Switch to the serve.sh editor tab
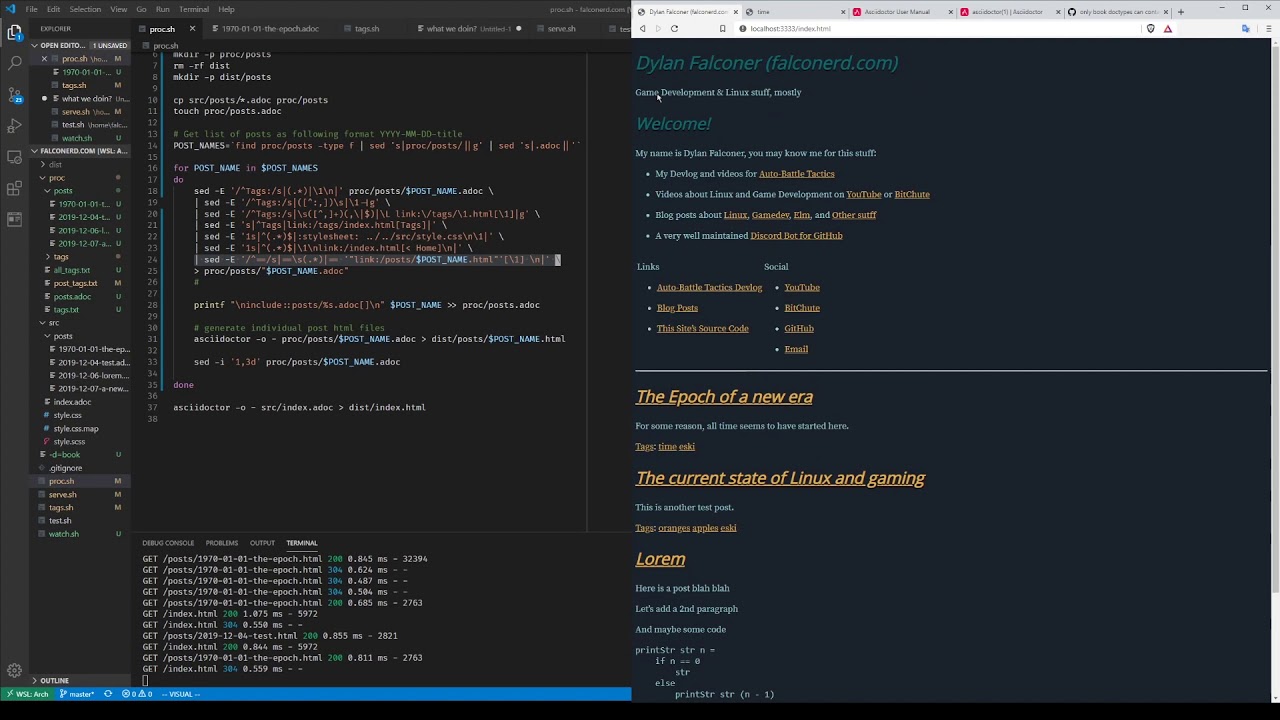1280x720 pixels. 561,29
